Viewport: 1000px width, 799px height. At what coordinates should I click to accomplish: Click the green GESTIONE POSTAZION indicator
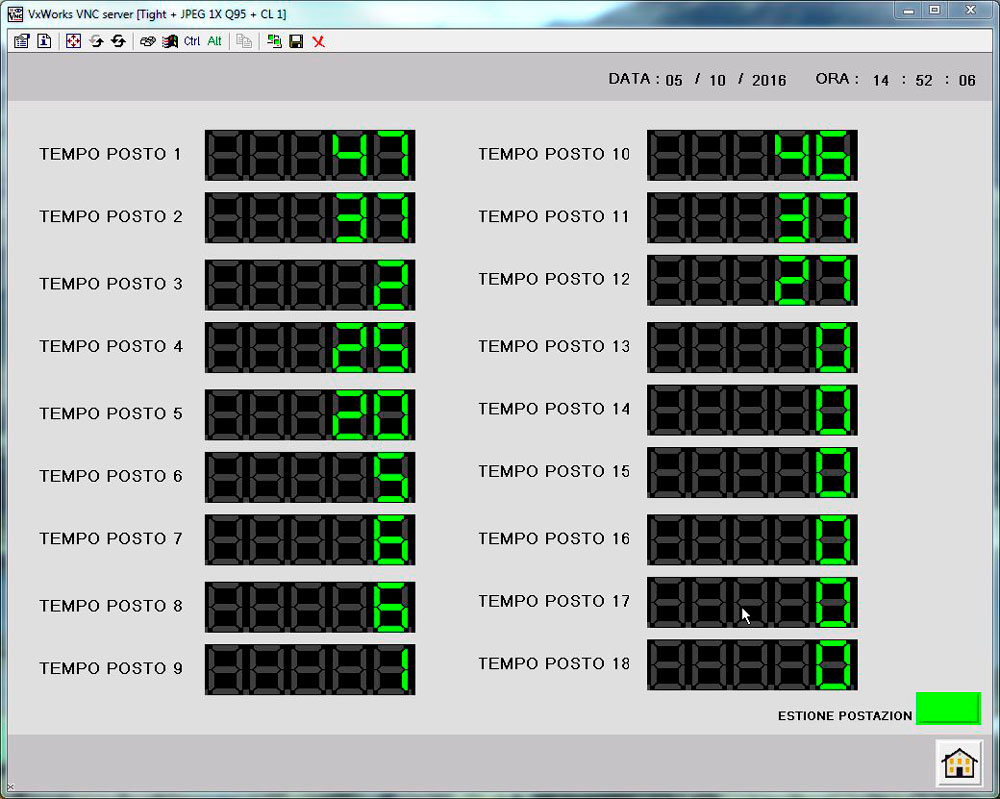point(948,708)
